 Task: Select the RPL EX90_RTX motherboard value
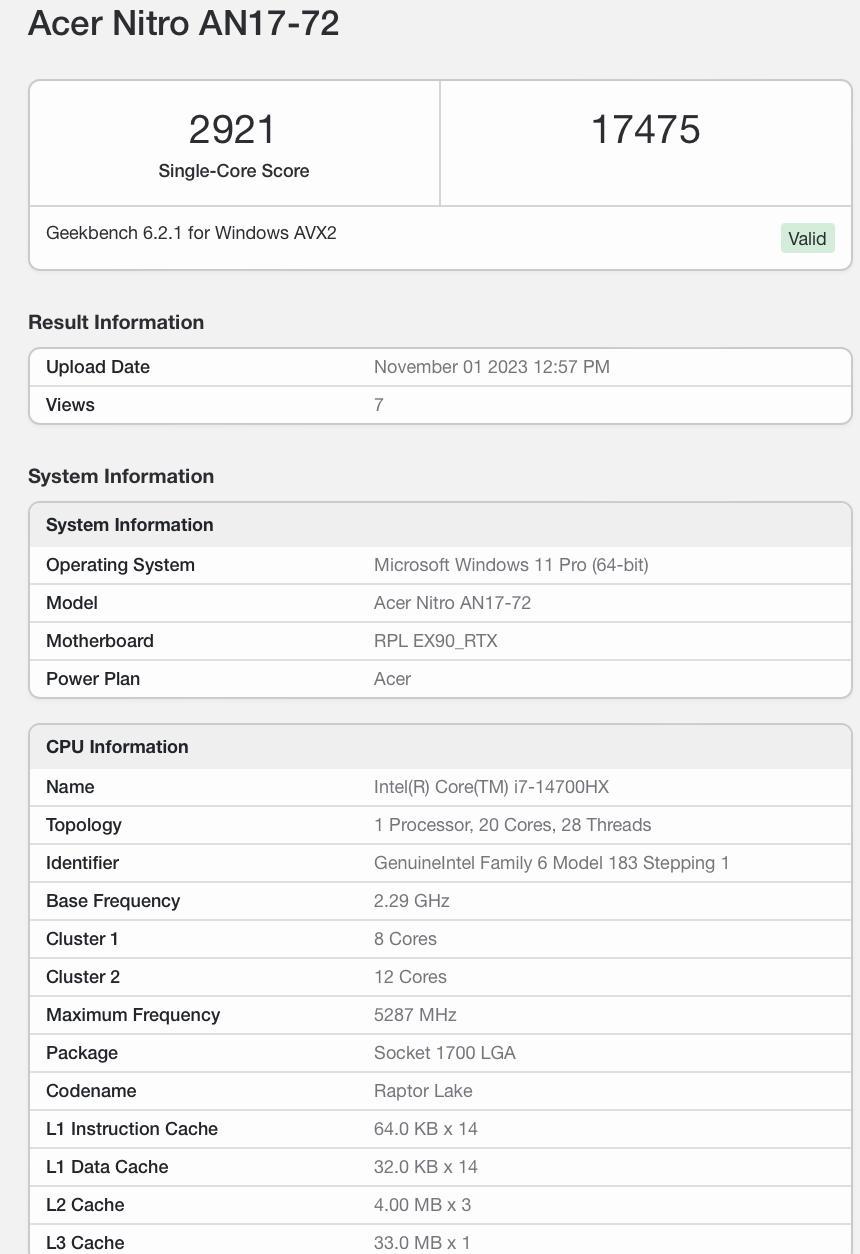click(x=436, y=641)
